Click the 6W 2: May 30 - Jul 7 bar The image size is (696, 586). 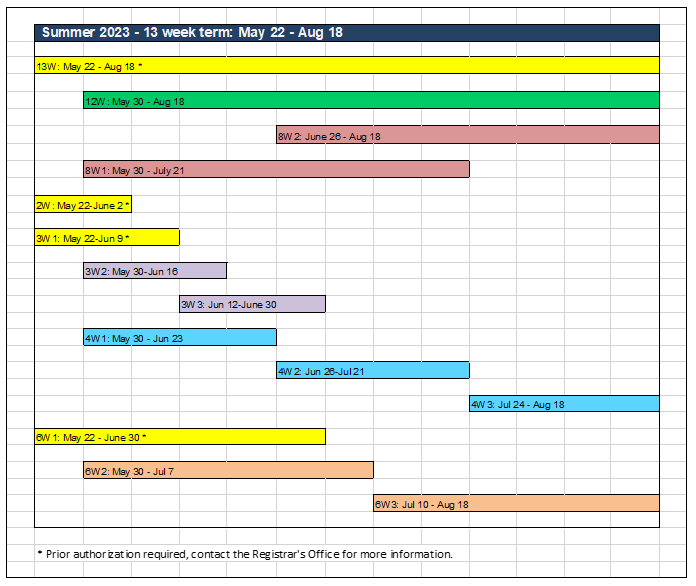[228, 470]
